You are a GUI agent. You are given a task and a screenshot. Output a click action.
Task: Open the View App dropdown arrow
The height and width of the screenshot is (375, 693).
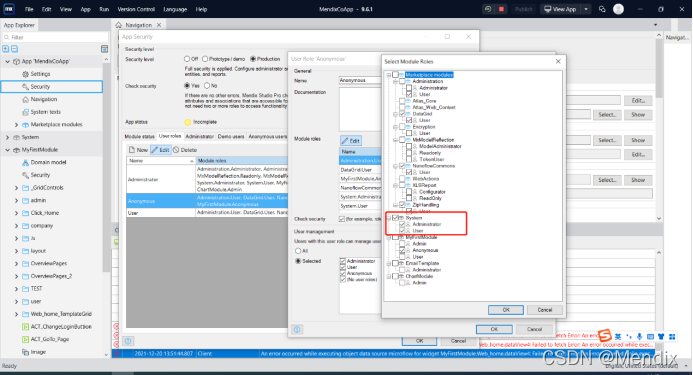(x=586, y=9)
